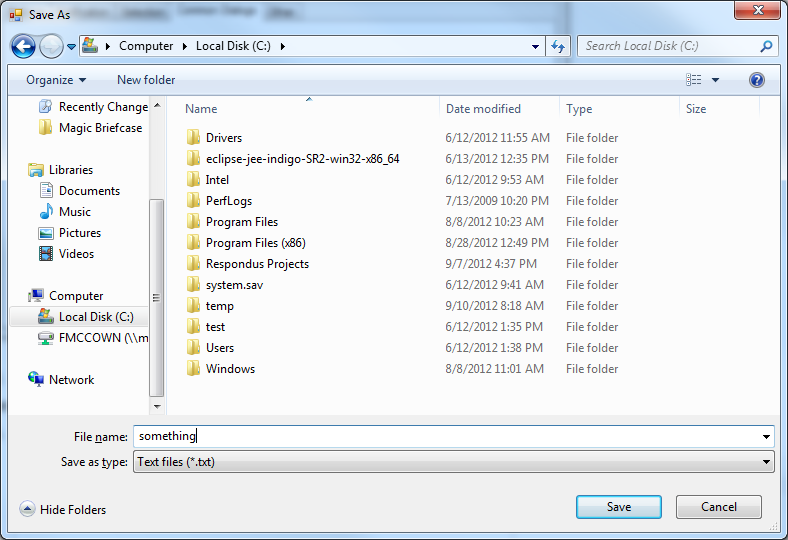This screenshot has width=788, height=540.
Task: Click the Hide Folders label
Action: 73,510
